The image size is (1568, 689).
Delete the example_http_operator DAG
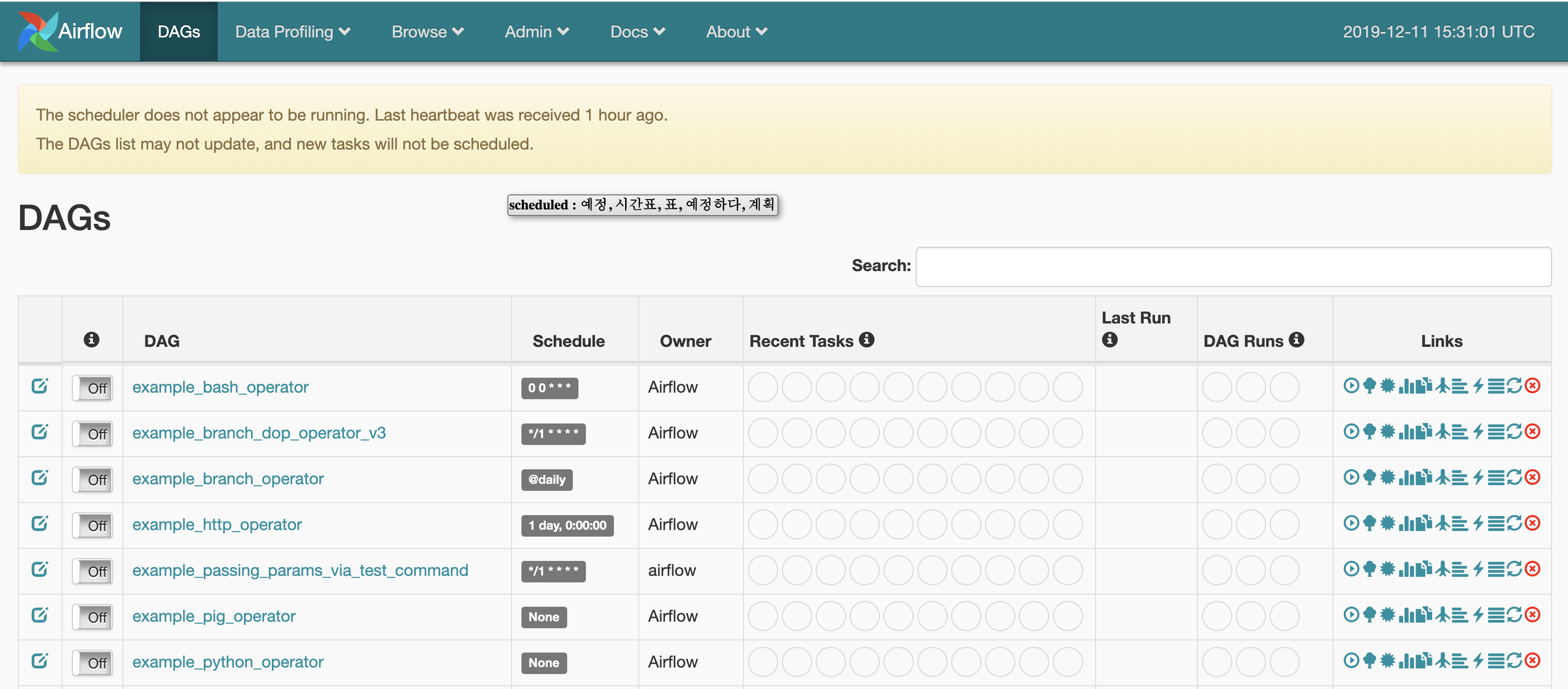[x=1533, y=523]
